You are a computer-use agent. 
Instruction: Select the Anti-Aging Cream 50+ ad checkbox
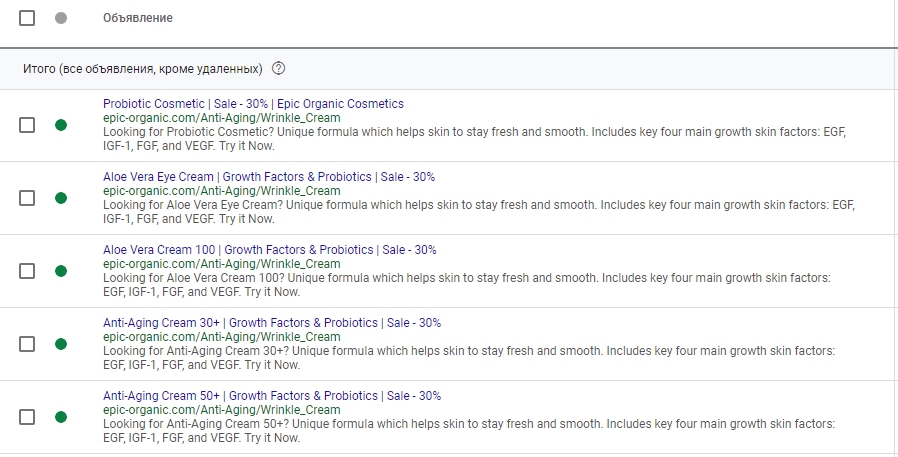[x=27, y=417]
